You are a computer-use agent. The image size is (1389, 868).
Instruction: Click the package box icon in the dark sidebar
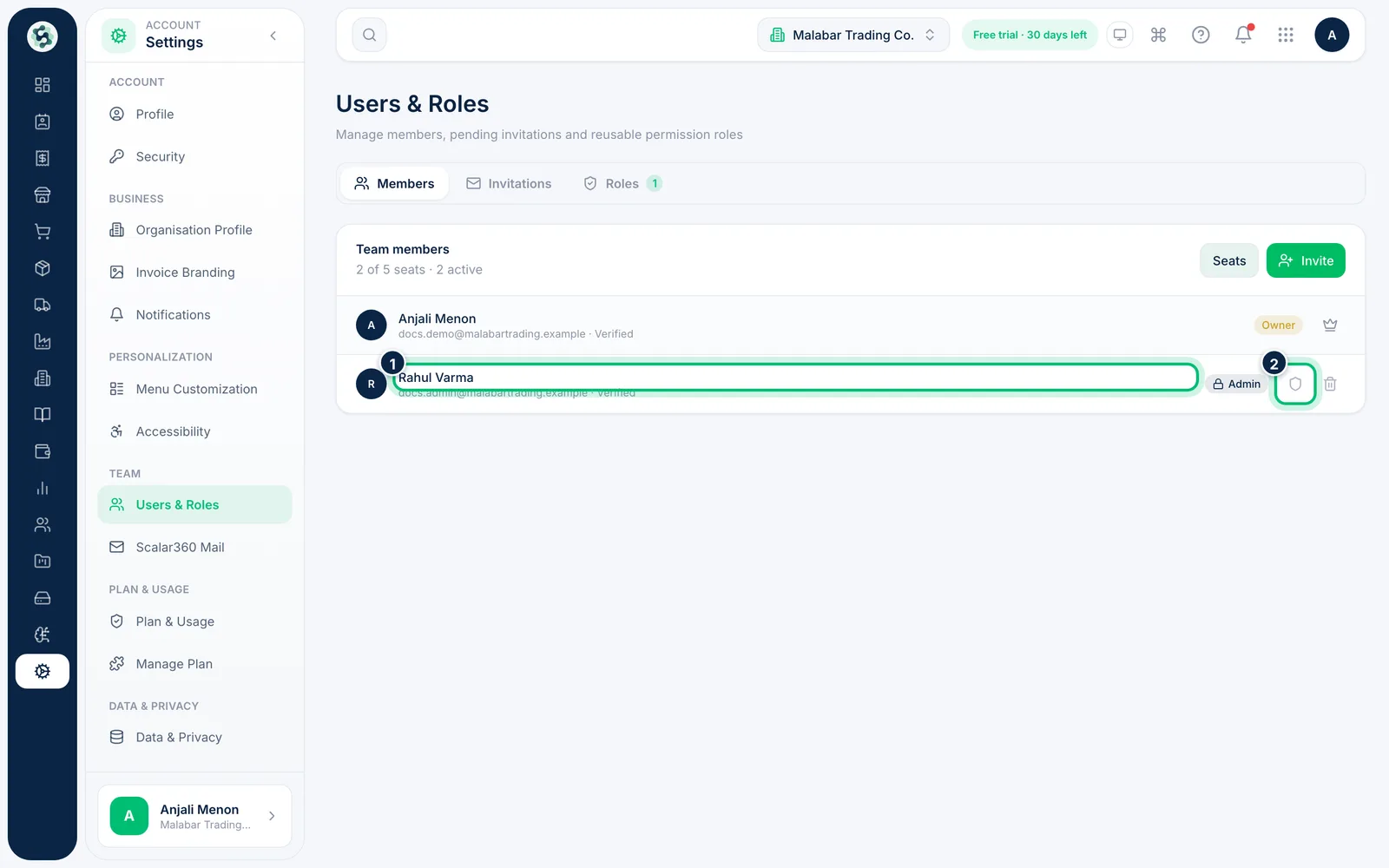click(42, 268)
